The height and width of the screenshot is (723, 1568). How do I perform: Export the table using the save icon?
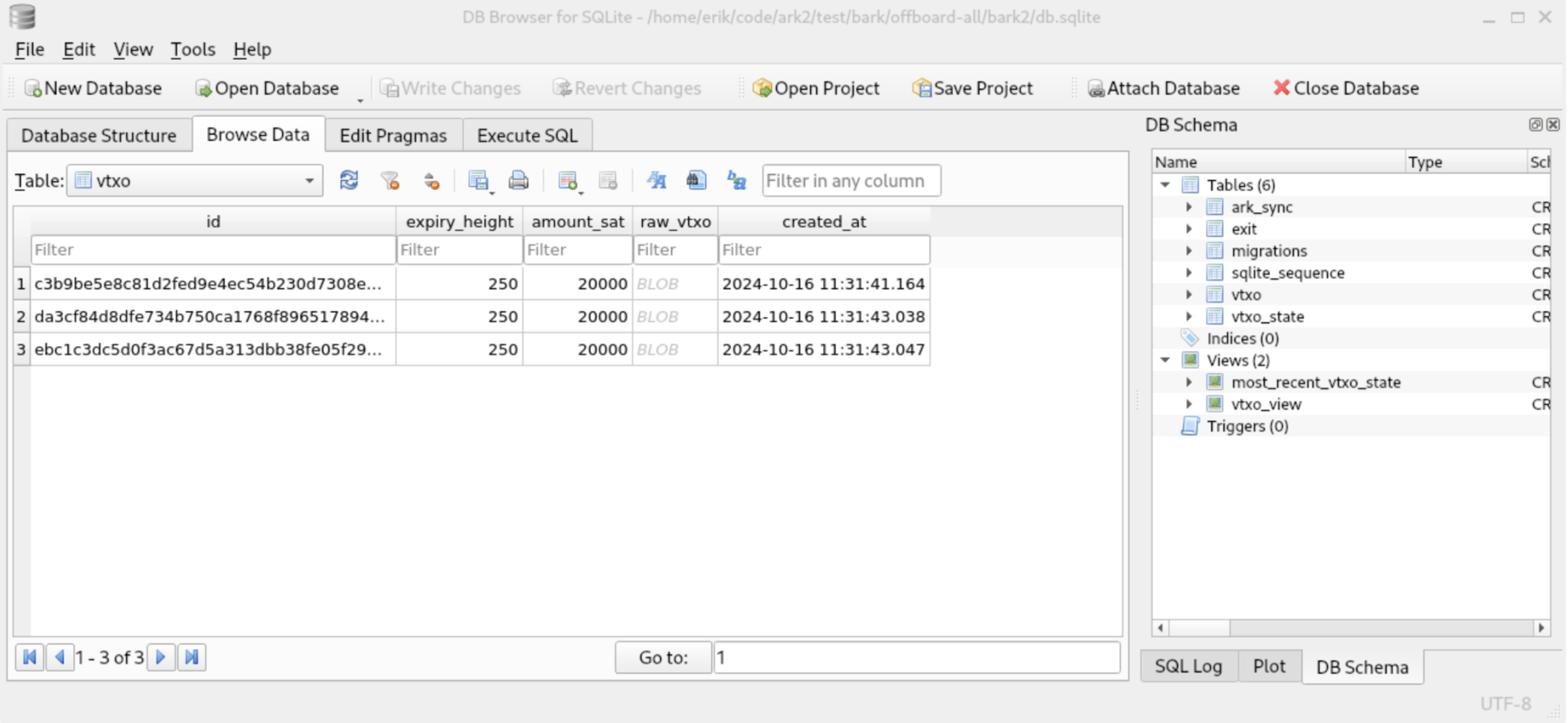coord(478,180)
